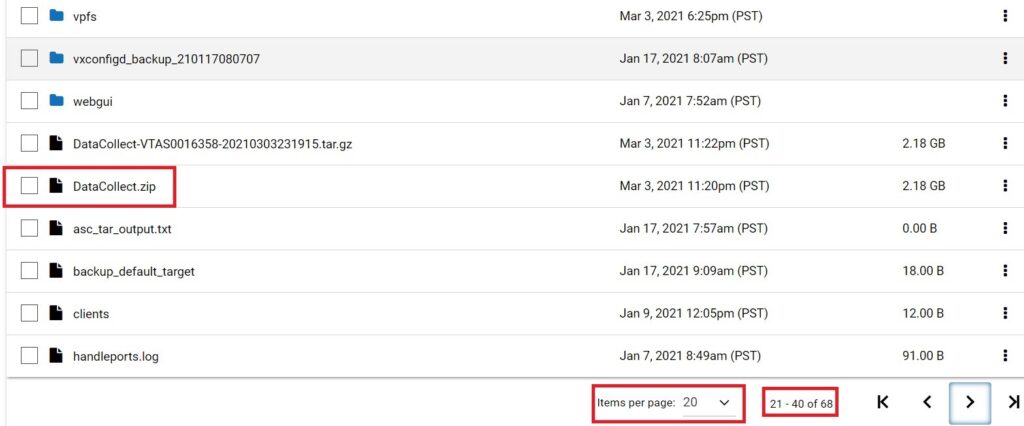Open DataCollect-VTAS0016358-20210303231915.tar.gz file
1024x426 pixels.
click(212, 144)
